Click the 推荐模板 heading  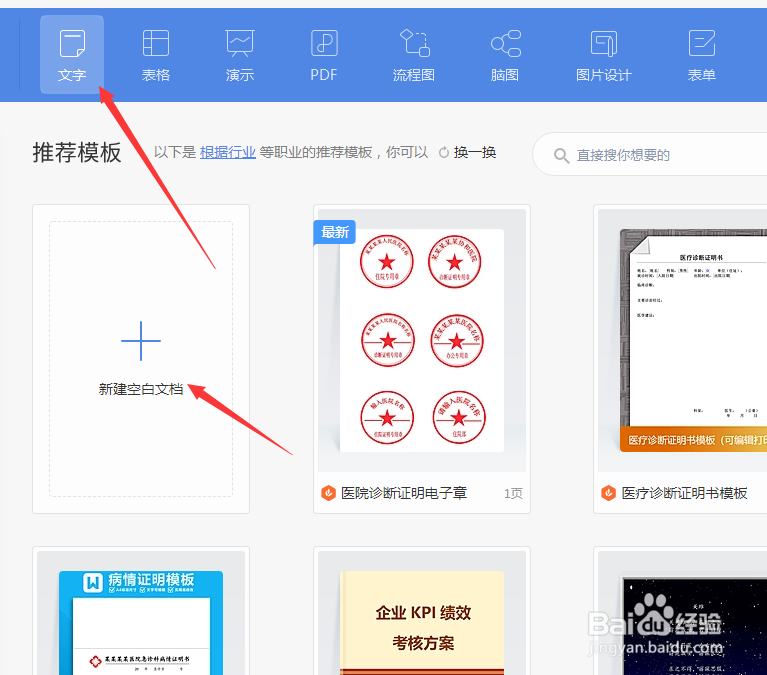pos(77,153)
